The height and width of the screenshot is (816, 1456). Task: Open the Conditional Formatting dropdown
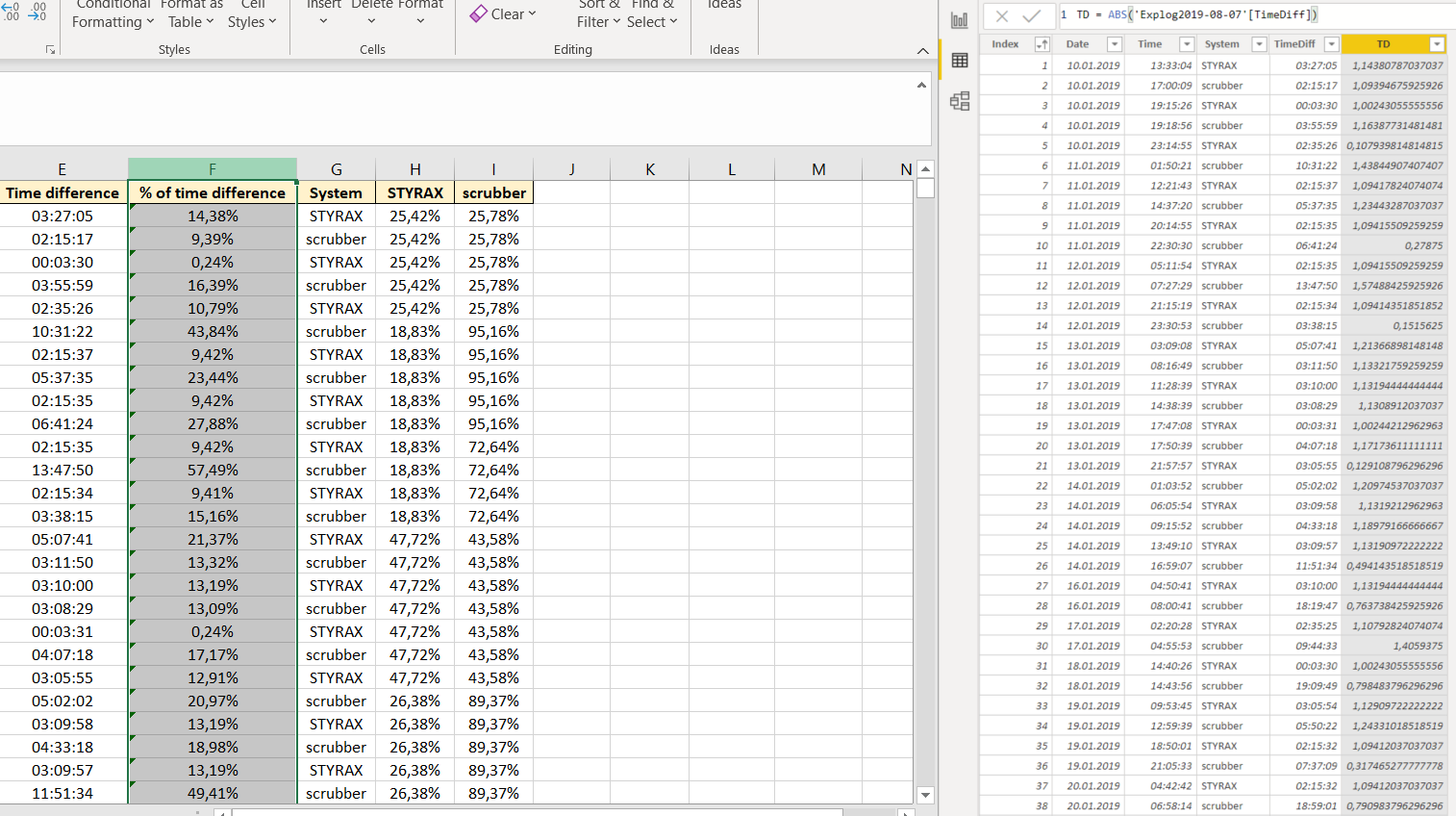point(113,14)
